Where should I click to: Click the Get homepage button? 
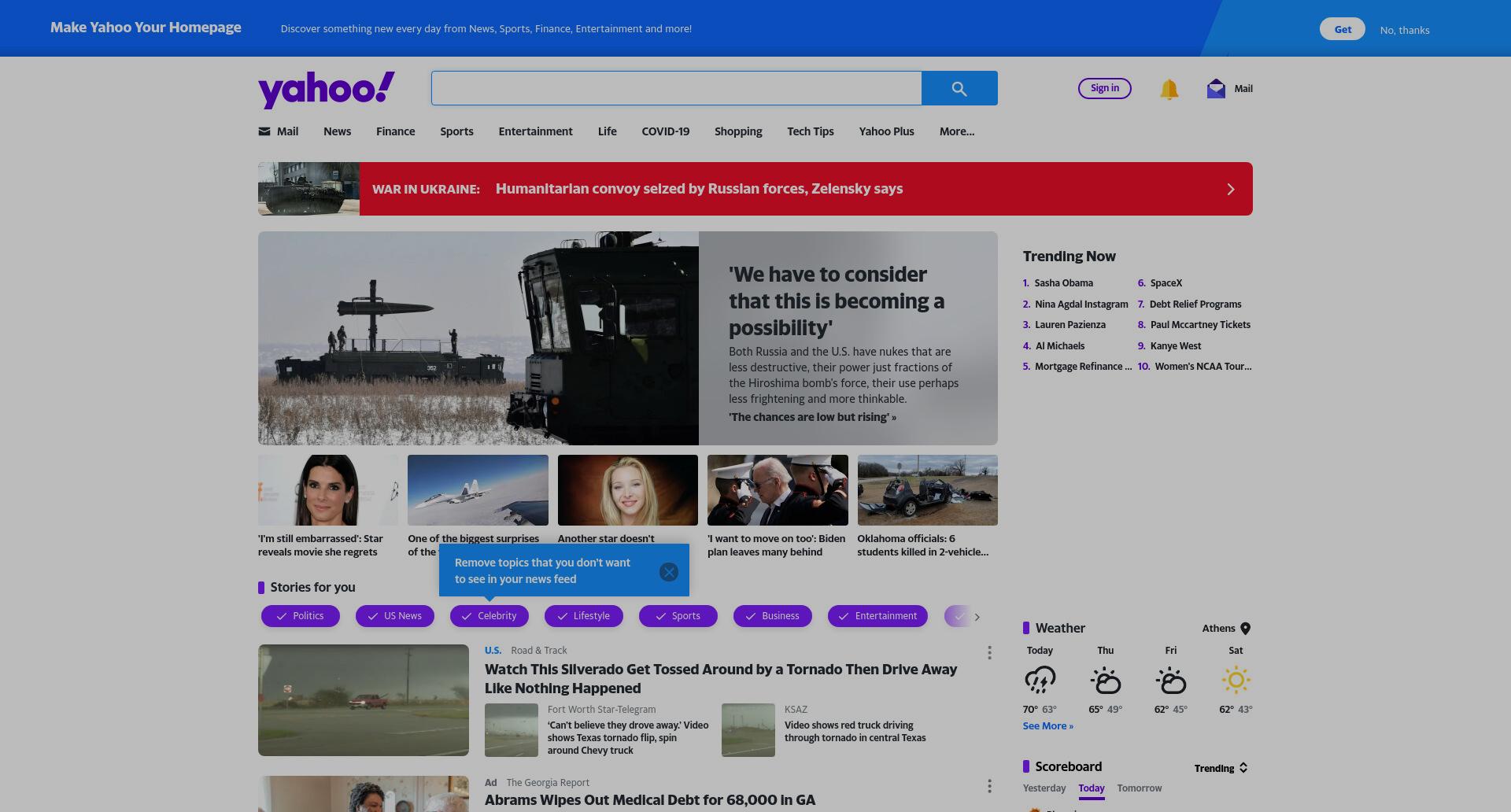pos(1343,29)
